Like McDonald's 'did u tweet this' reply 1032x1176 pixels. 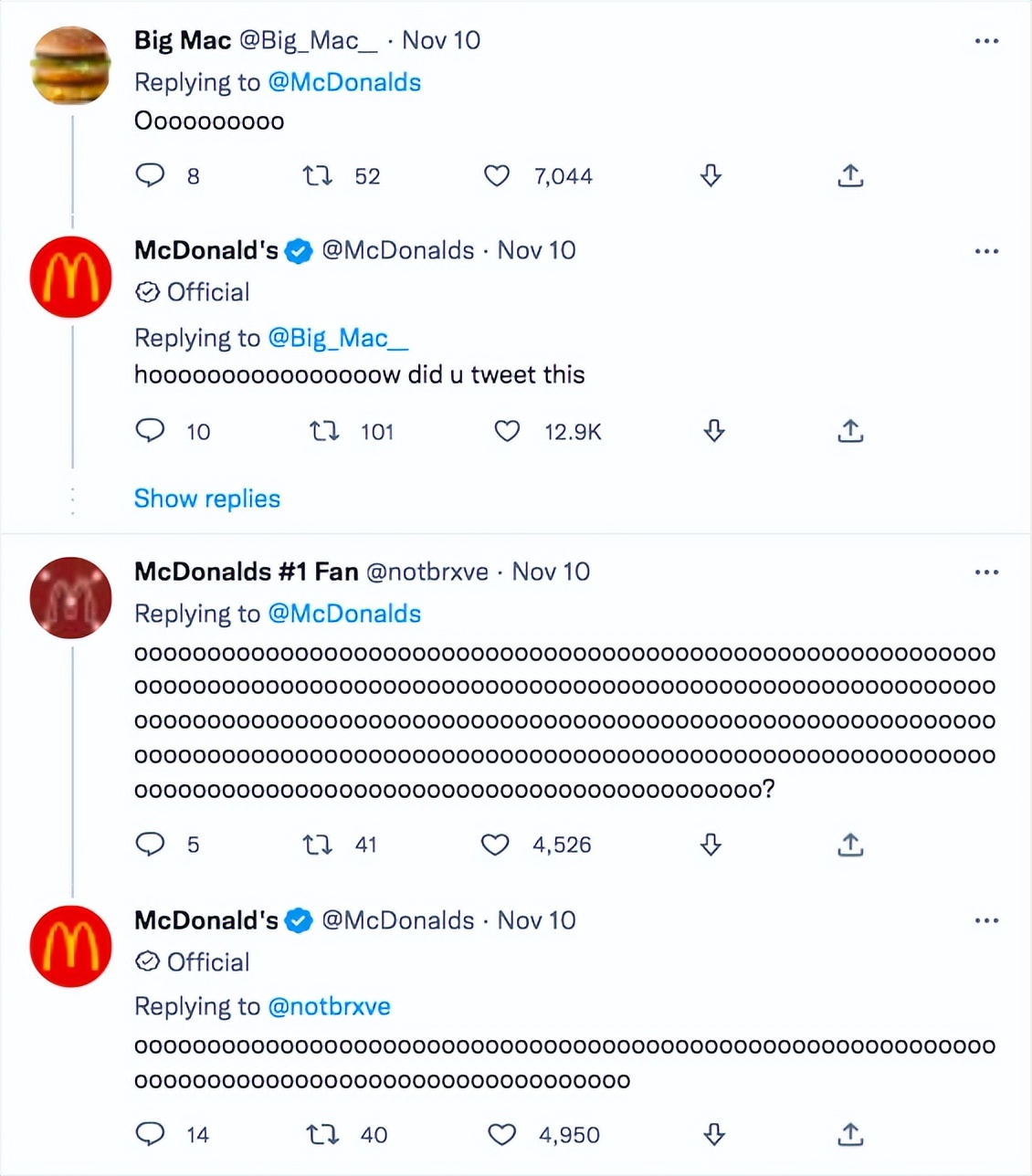(507, 431)
